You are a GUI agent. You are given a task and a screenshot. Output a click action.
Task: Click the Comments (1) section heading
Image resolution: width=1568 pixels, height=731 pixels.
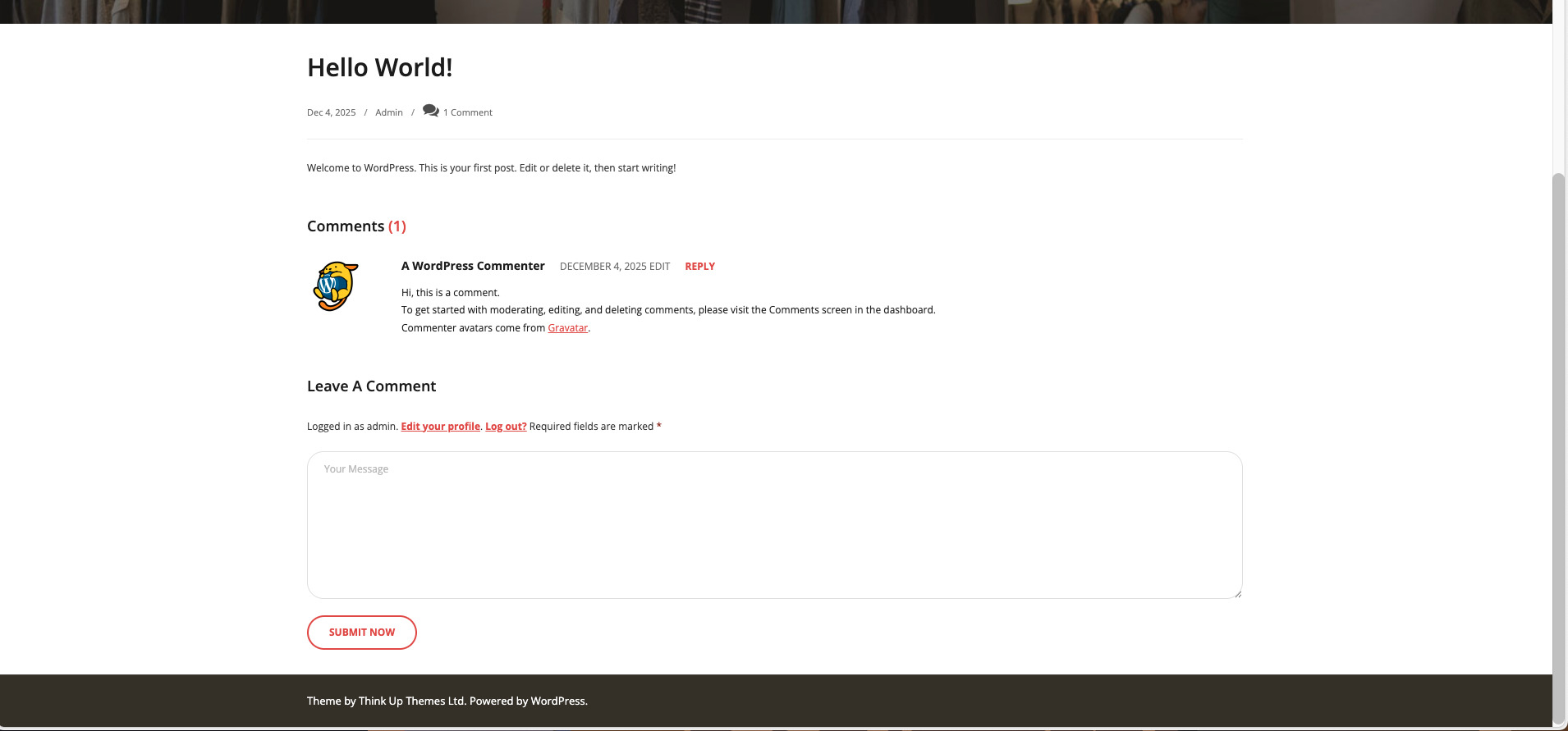coord(356,226)
